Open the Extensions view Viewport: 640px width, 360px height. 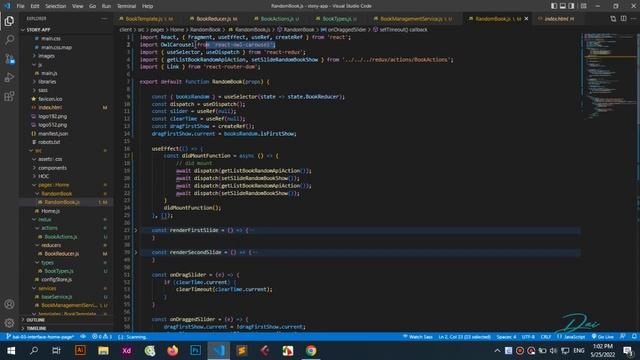click(x=9, y=96)
